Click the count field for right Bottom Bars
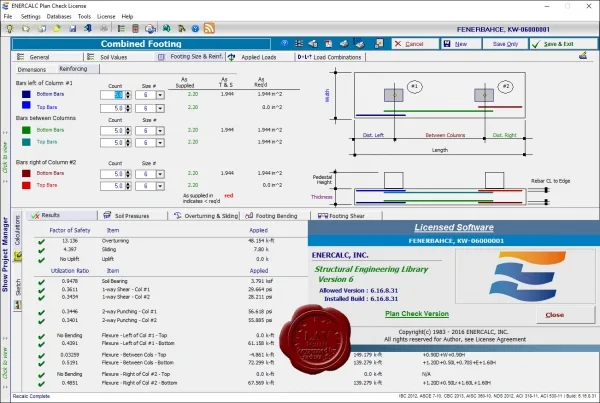 [x=112, y=174]
